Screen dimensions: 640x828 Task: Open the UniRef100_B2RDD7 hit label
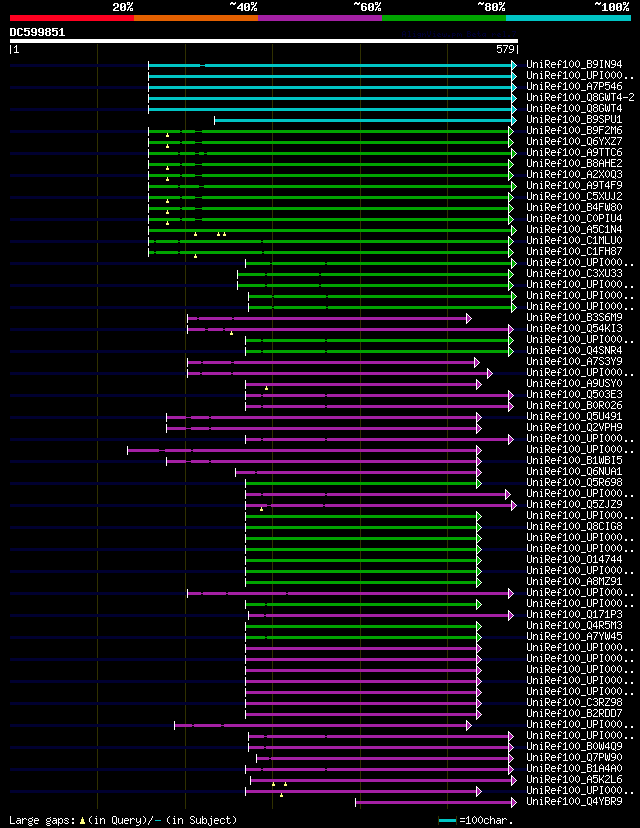[x=574, y=713]
